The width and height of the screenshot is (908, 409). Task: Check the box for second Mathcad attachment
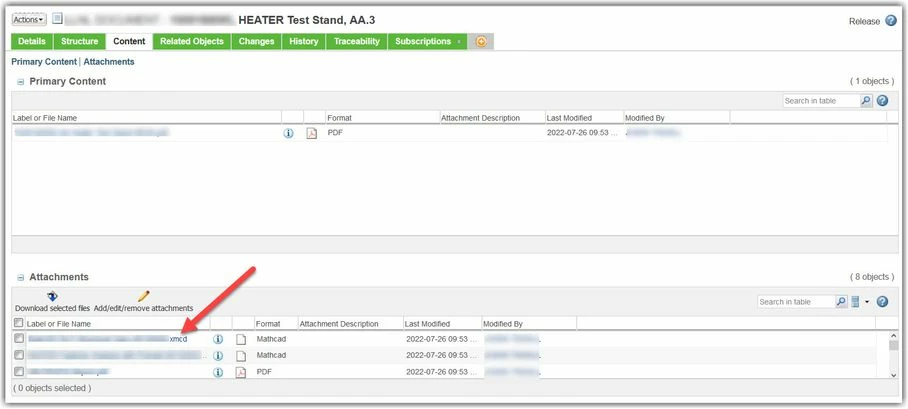[19, 355]
